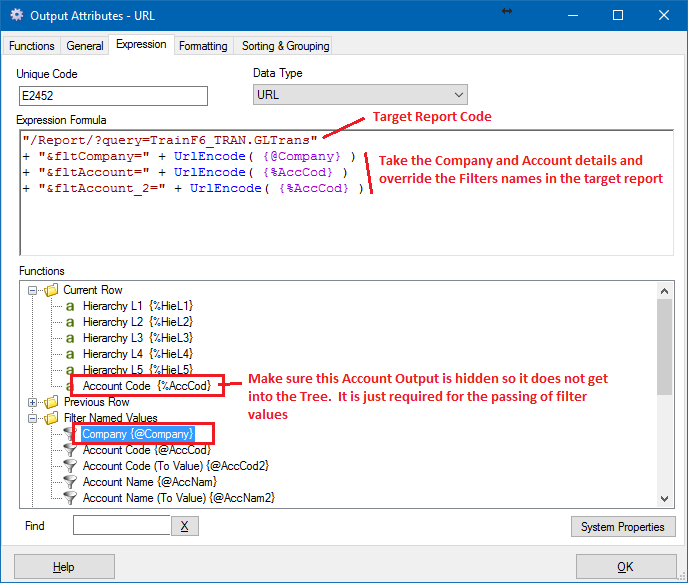Clear the Find box with X button
The width and height of the screenshot is (688, 583).
tap(185, 526)
